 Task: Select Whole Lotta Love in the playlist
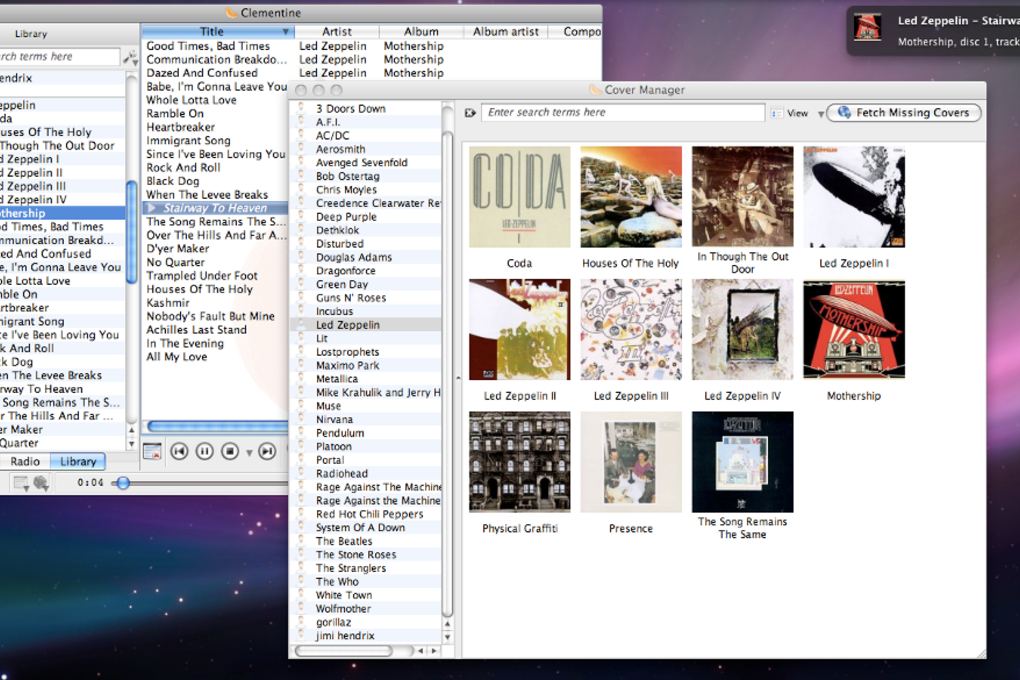[191, 100]
